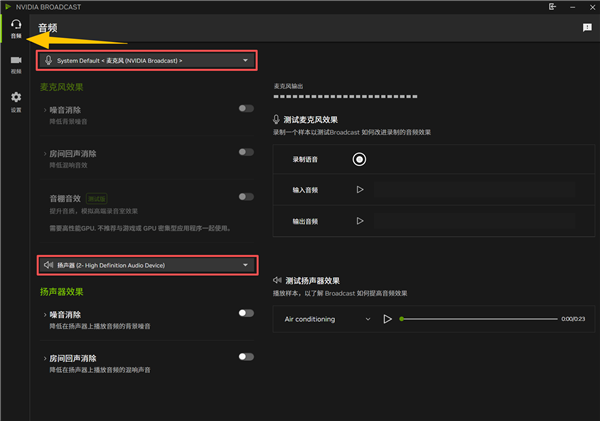Play the 输出音频 recording

pyautogui.click(x=359, y=221)
